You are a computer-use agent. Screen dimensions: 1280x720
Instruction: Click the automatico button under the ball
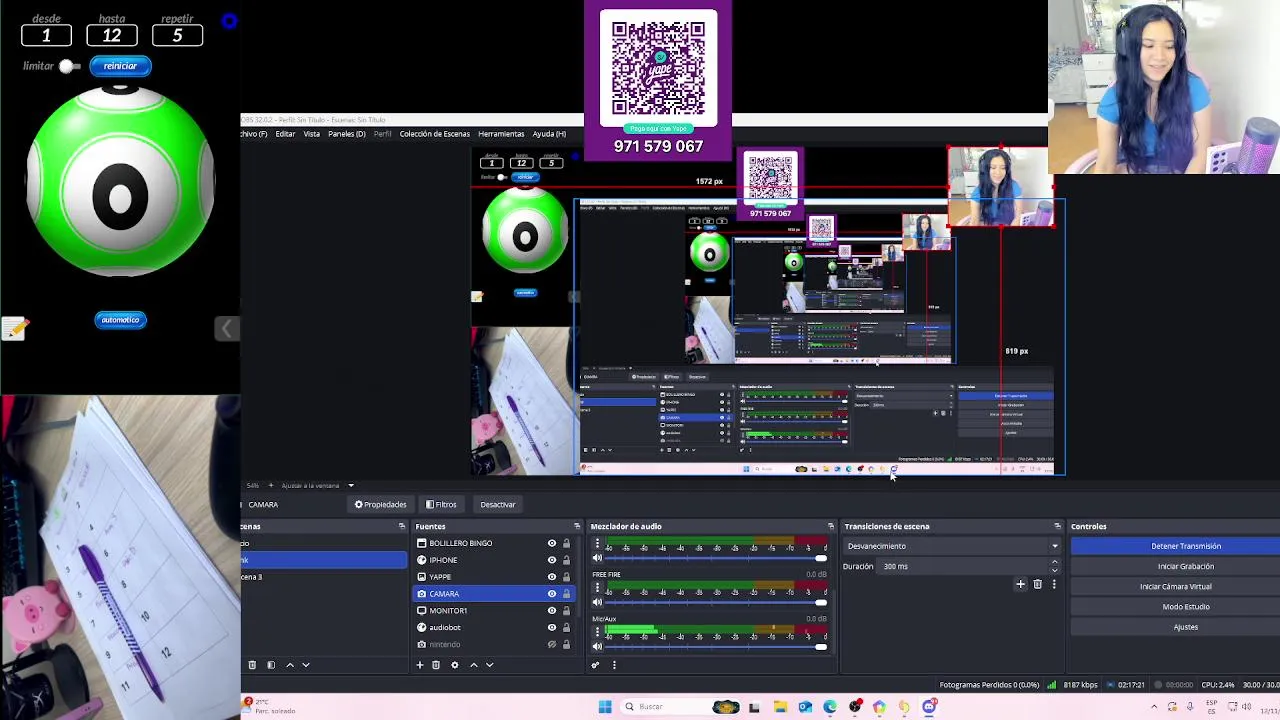120,320
